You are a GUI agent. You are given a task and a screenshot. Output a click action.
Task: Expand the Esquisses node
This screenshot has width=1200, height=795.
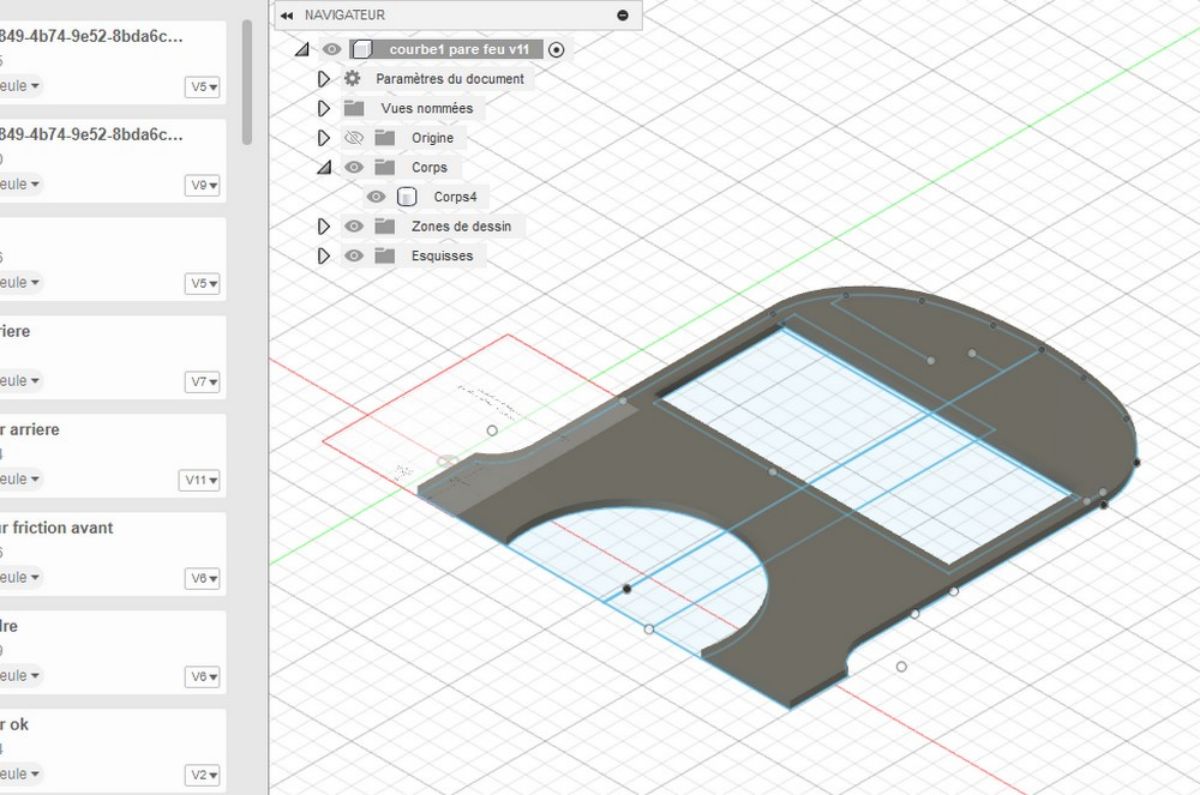[x=323, y=256]
